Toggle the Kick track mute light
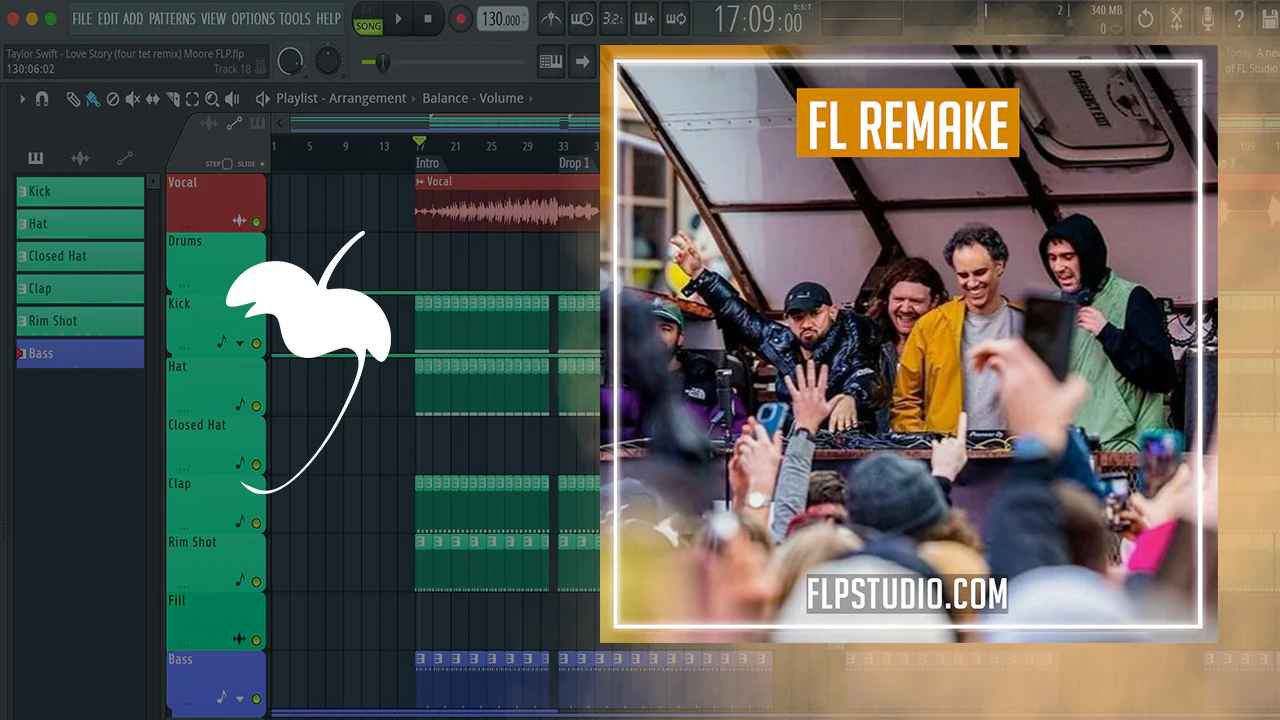The height and width of the screenshot is (720, 1280). pos(256,344)
